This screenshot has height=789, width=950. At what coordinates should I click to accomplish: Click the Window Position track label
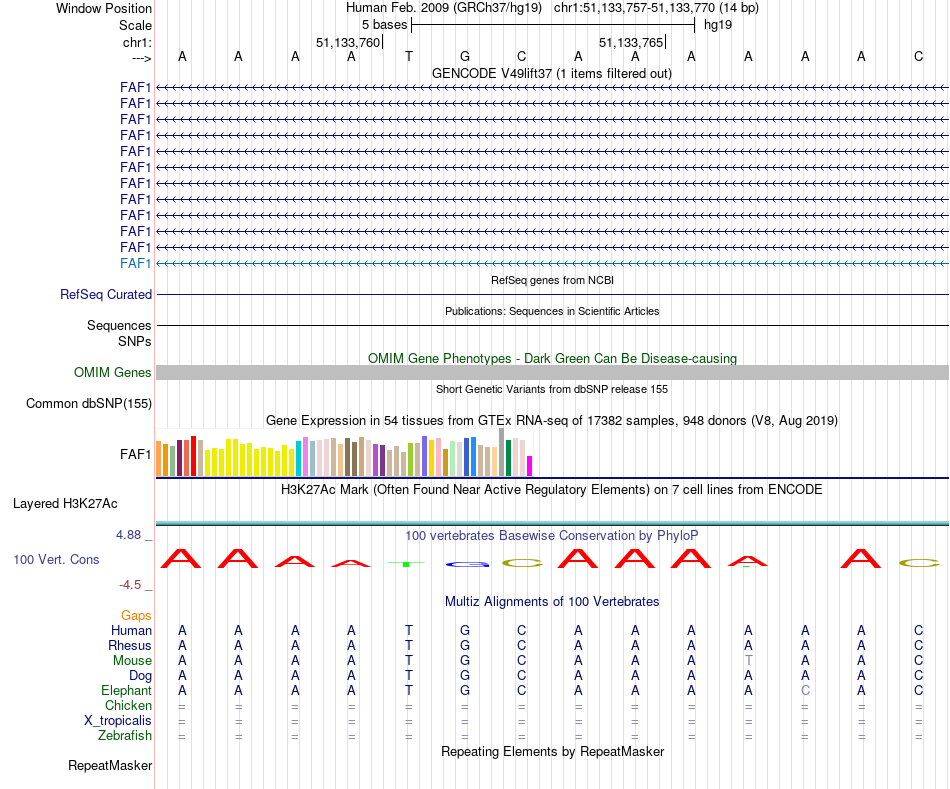coord(104,8)
